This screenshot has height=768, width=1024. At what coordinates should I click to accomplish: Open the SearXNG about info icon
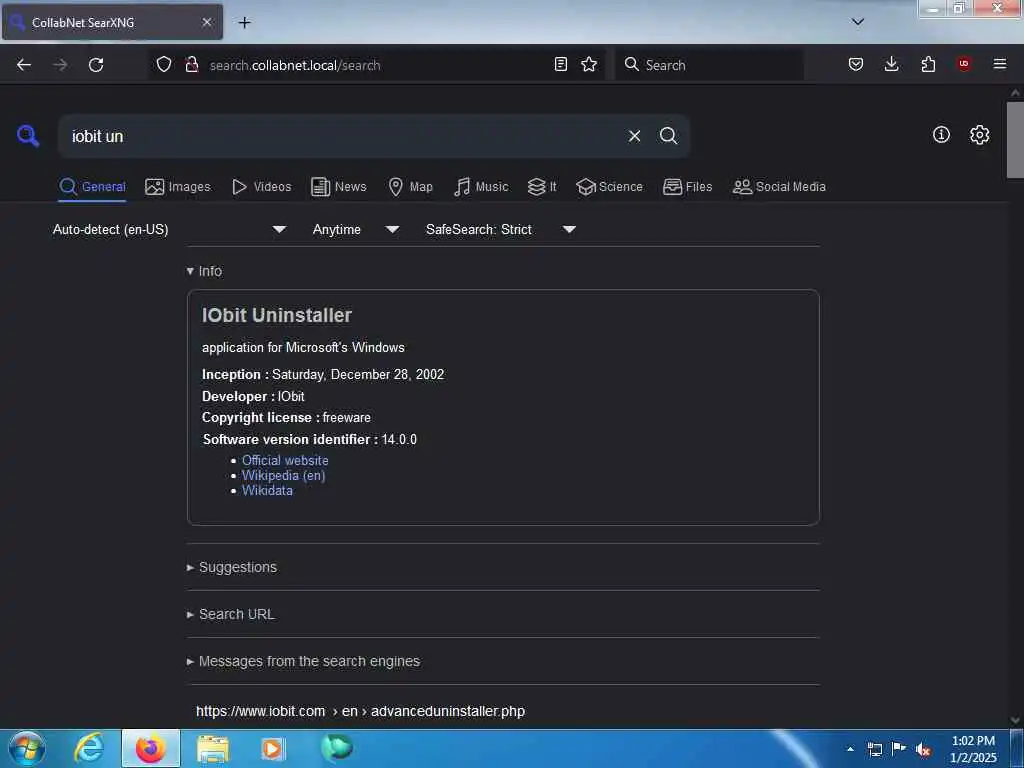[941, 135]
